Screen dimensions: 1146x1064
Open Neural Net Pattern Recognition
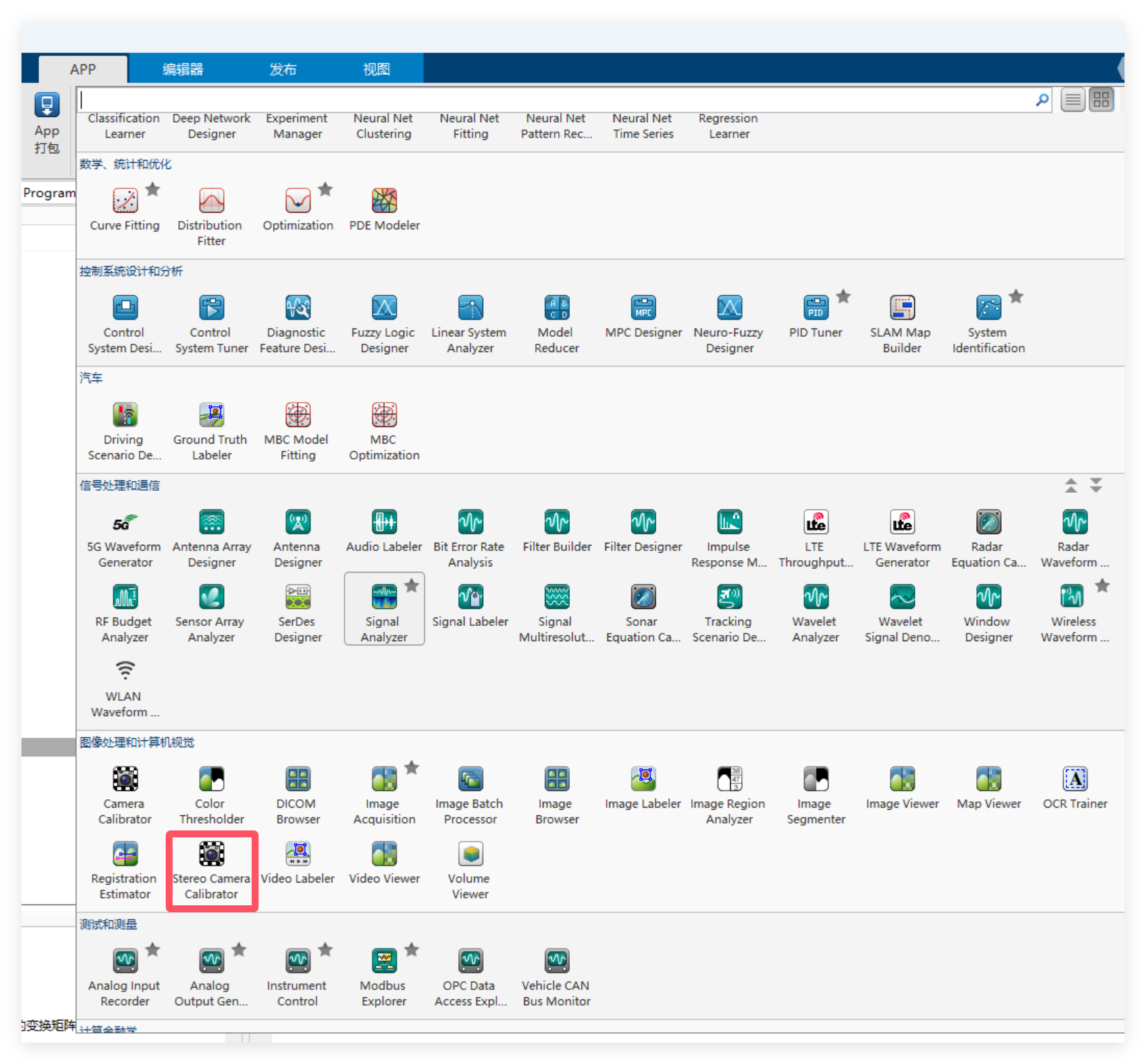point(557,126)
